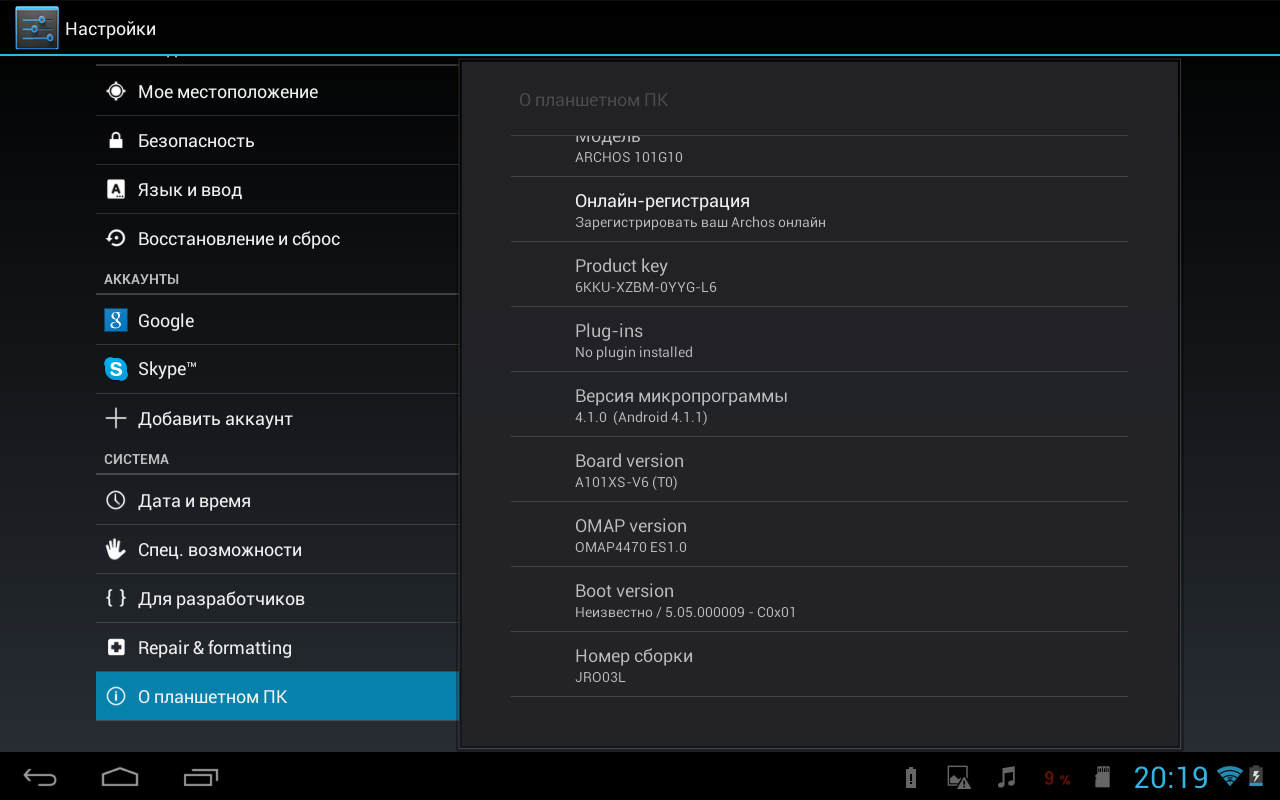The image size is (1280, 800).
Task: Tap the АККАУНТЫ section header
Action: click(x=141, y=279)
